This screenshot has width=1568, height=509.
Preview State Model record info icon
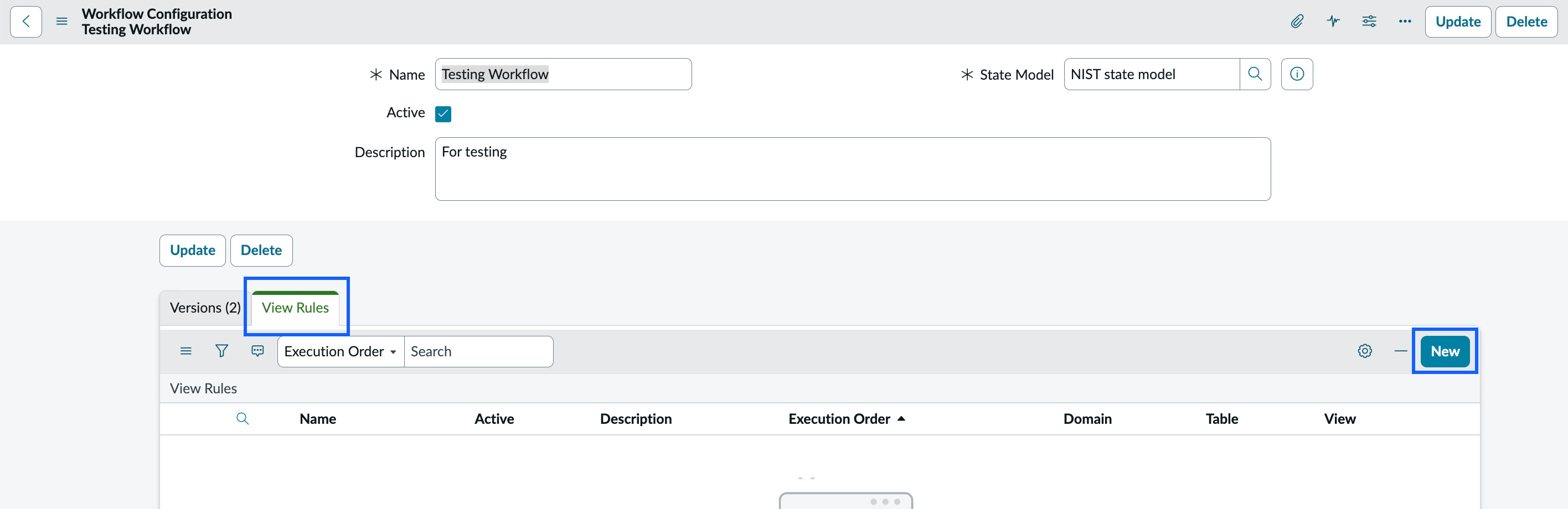point(1297,74)
